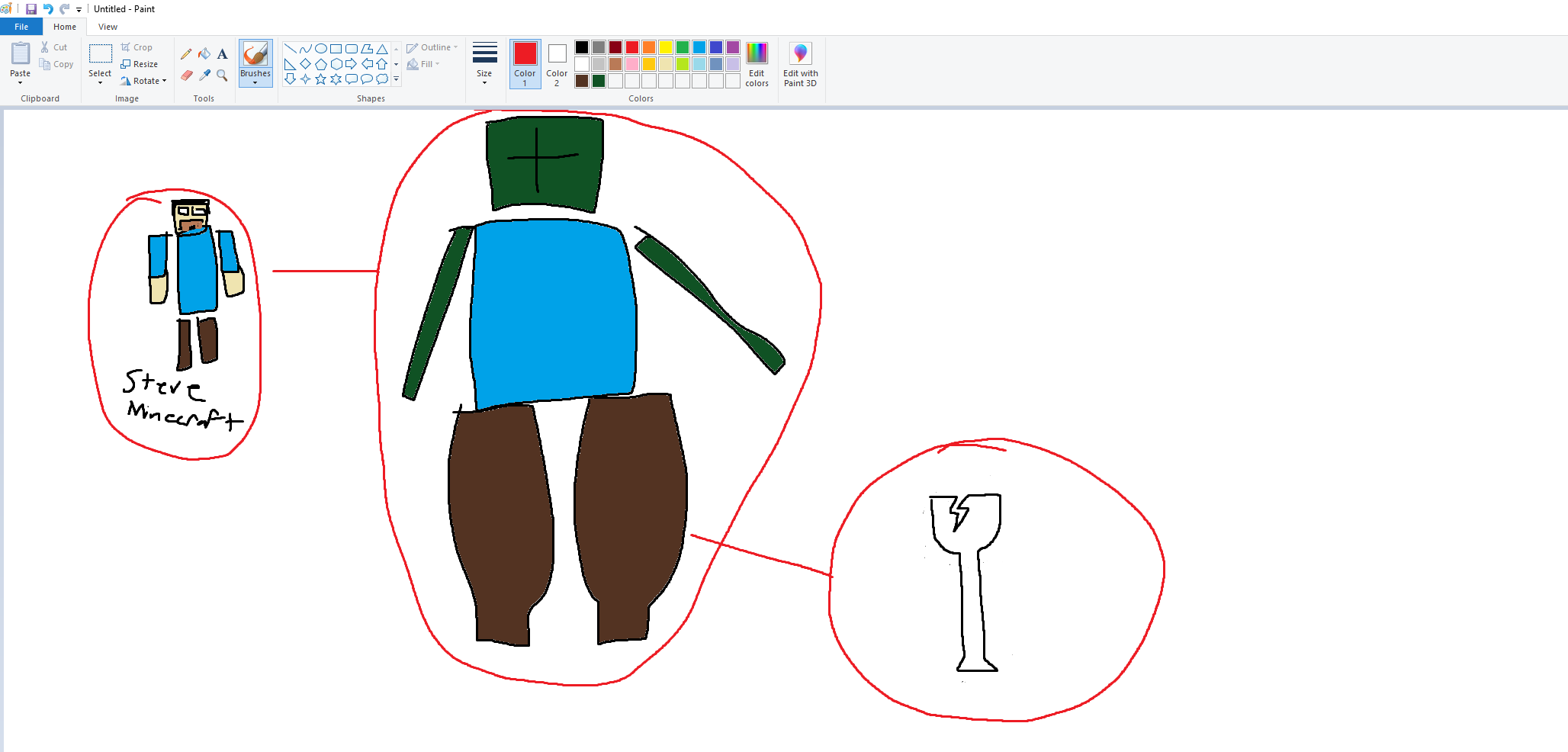The height and width of the screenshot is (752, 1568).
Task: Pick the black color swatch
Action: coord(582,47)
